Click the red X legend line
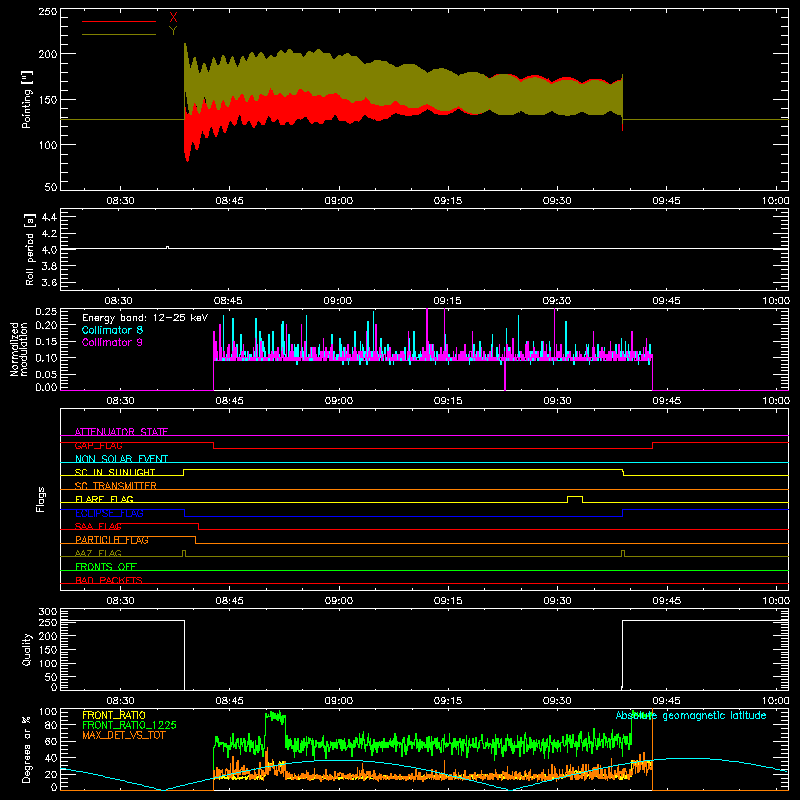Screen dimensions: 800x800 [x=119, y=21]
